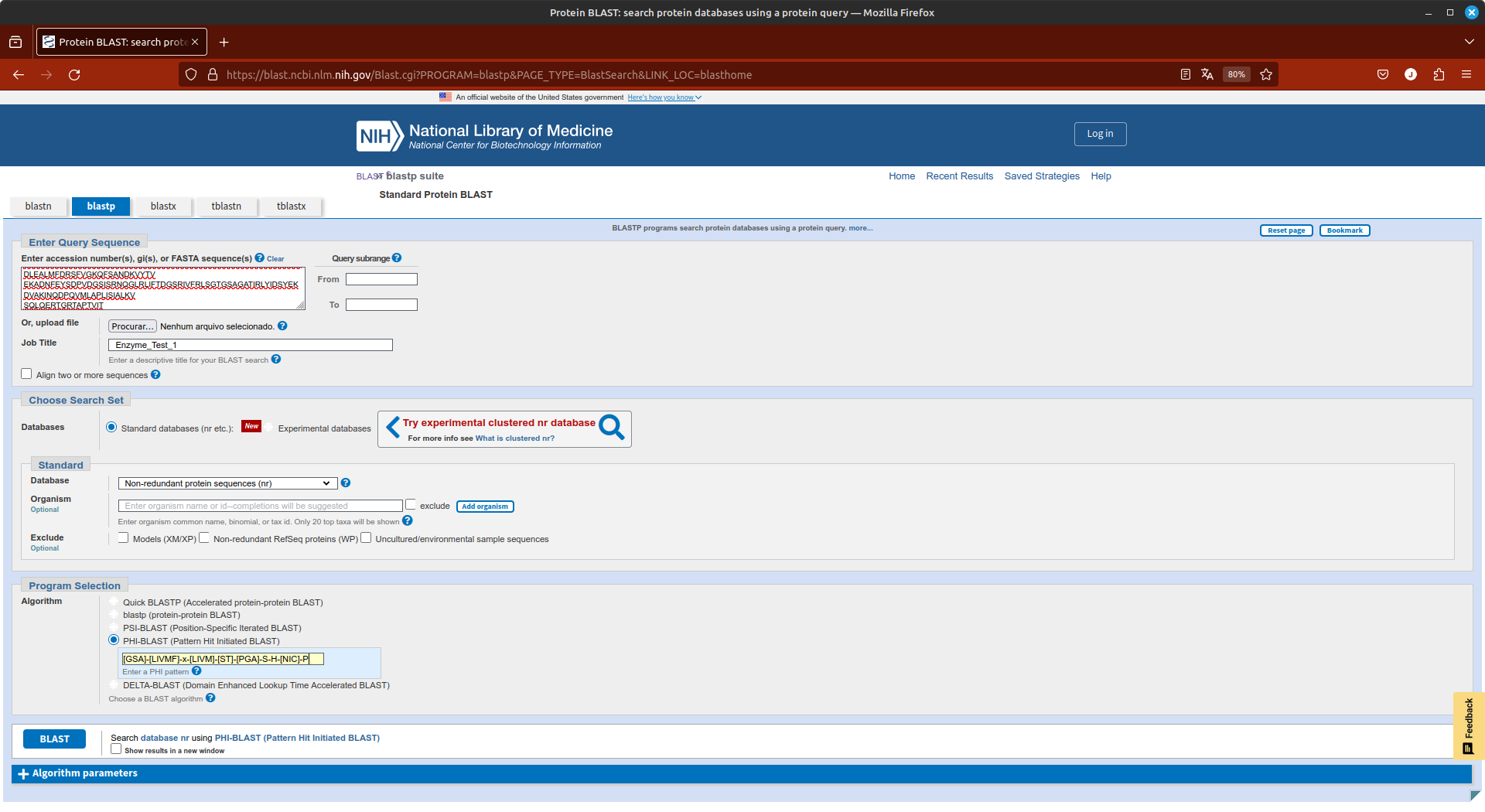This screenshot has height=812, width=1485.
Task: Click the organism name input field
Action: 261,506
